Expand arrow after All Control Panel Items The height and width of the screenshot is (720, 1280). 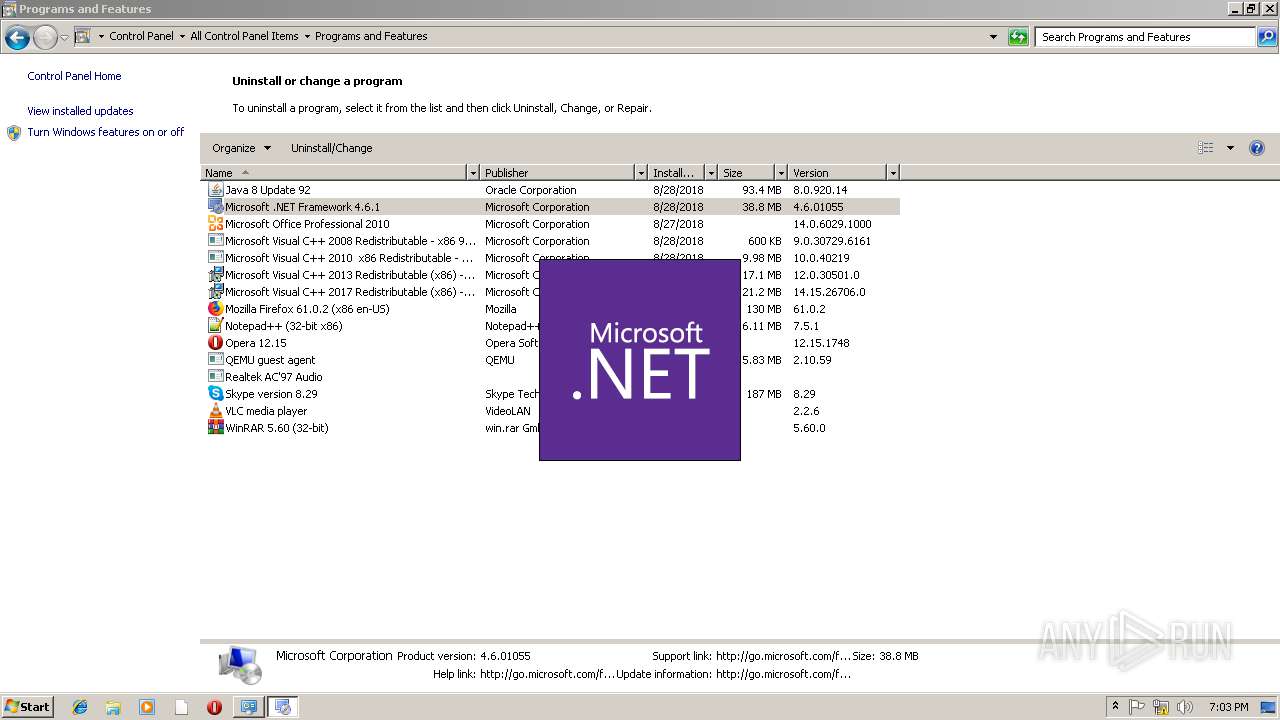307,36
